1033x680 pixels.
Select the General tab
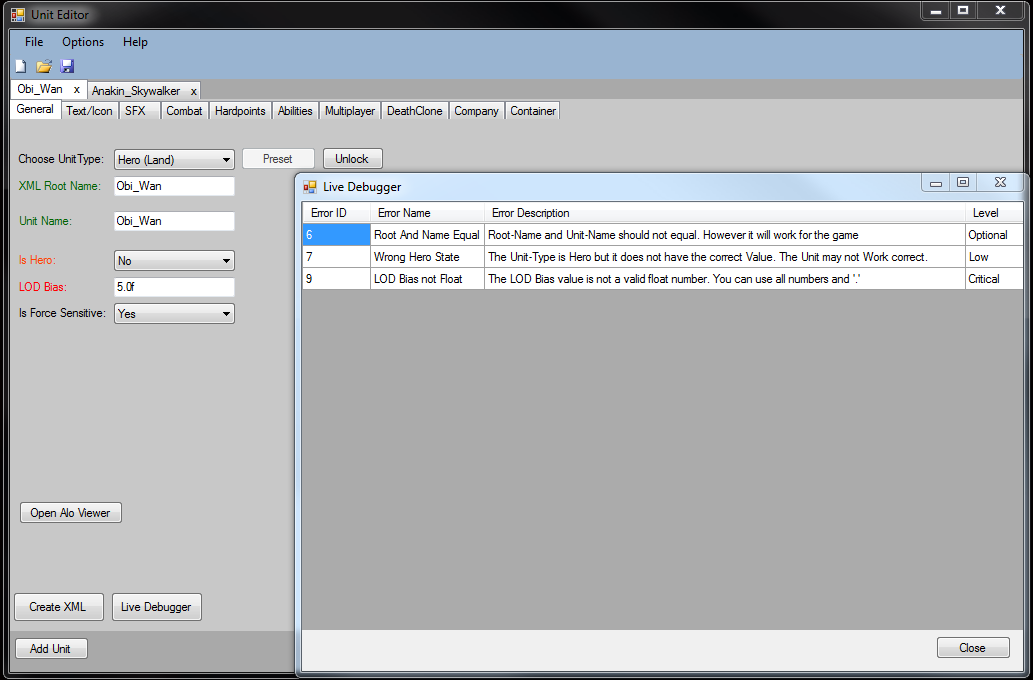click(36, 109)
